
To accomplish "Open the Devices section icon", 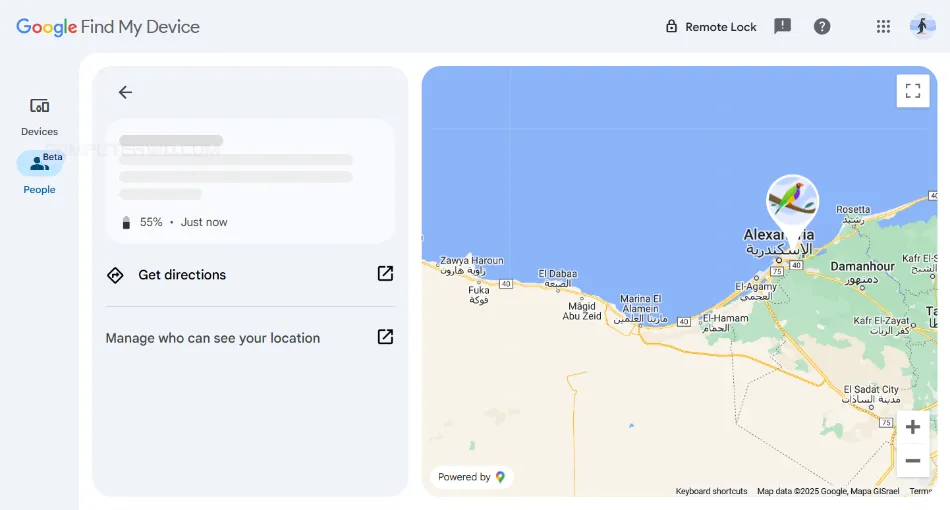I will tap(39, 106).
